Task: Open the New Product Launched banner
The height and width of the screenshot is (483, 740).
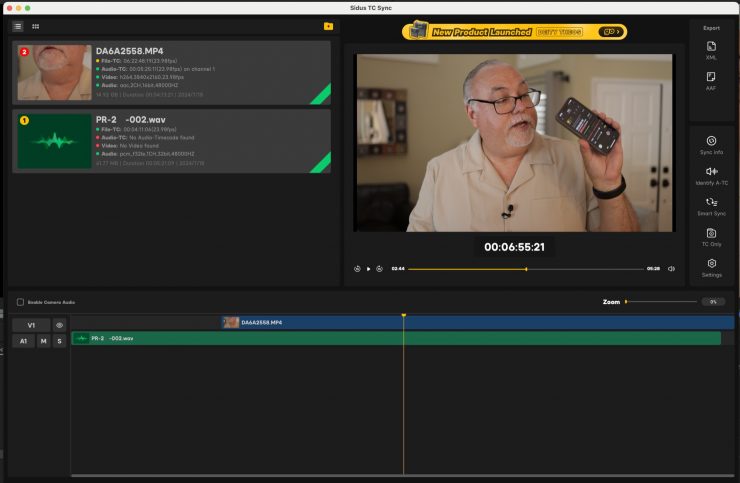Action: [x=516, y=31]
